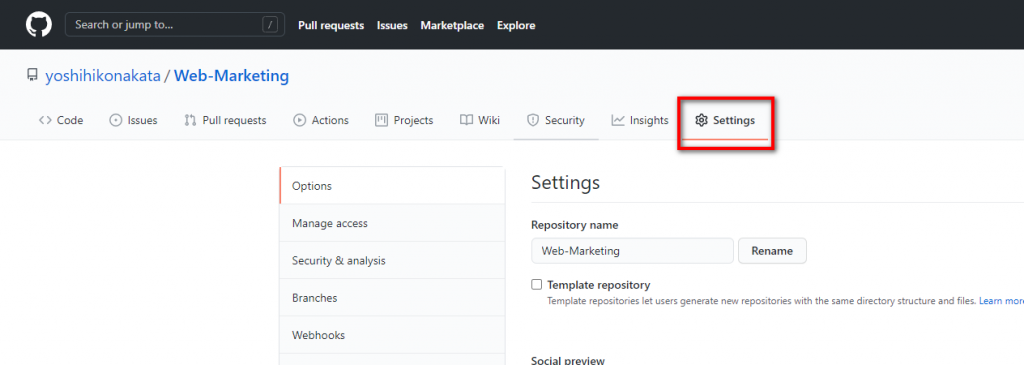Click the Issues tab circle icon
The width and height of the screenshot is (1024, 365).
coord(116,120)
